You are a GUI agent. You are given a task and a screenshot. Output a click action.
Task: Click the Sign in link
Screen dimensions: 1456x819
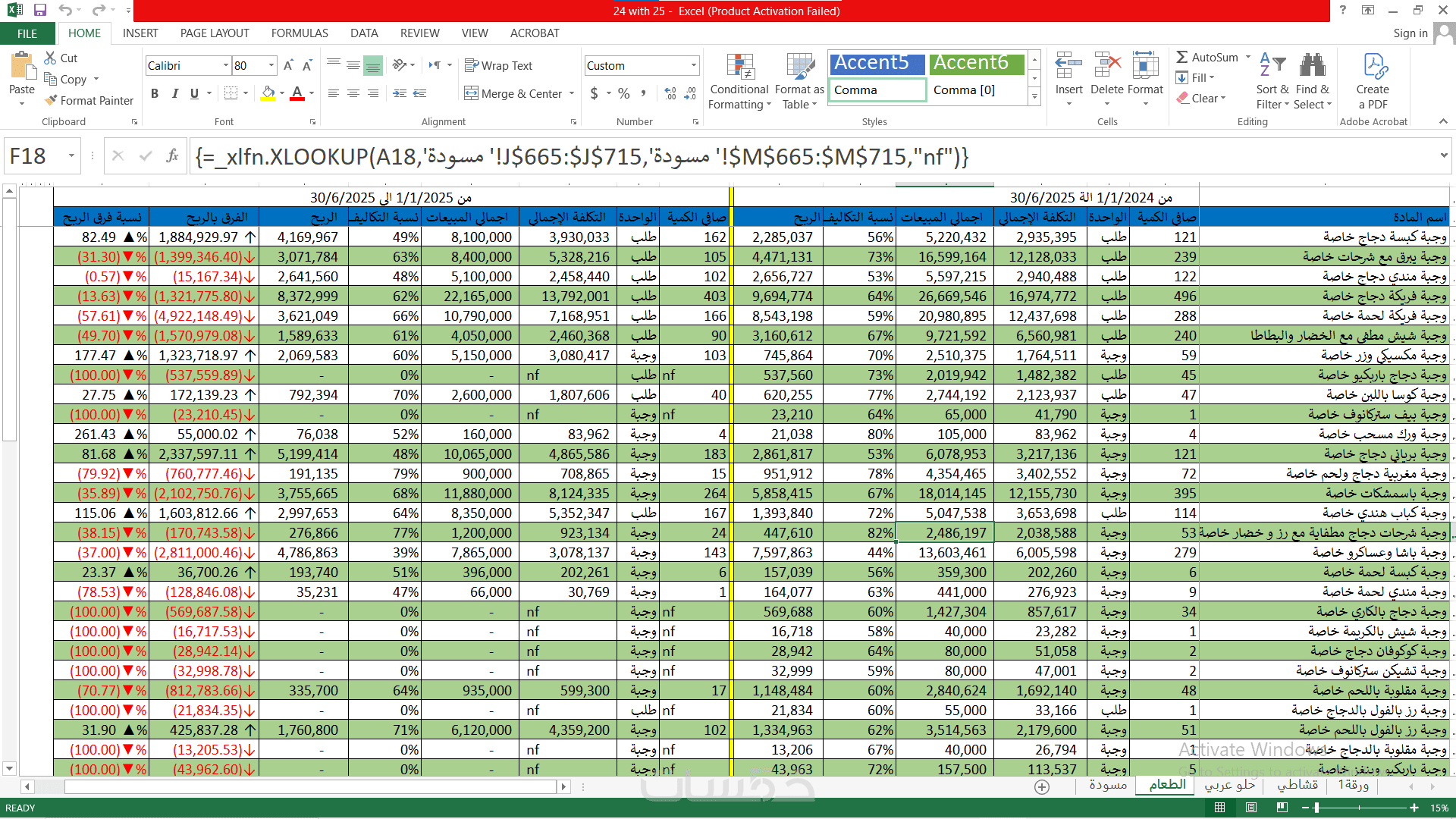(1410, 33)
